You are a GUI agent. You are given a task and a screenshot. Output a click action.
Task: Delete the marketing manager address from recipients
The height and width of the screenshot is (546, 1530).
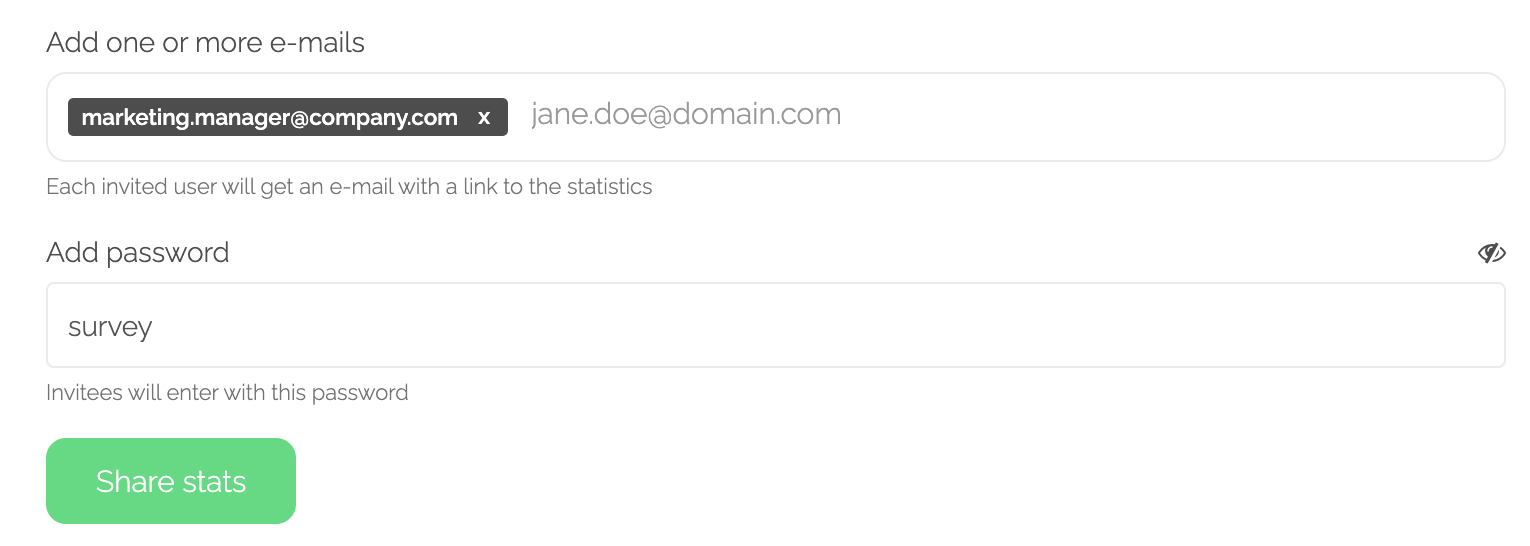484,118
